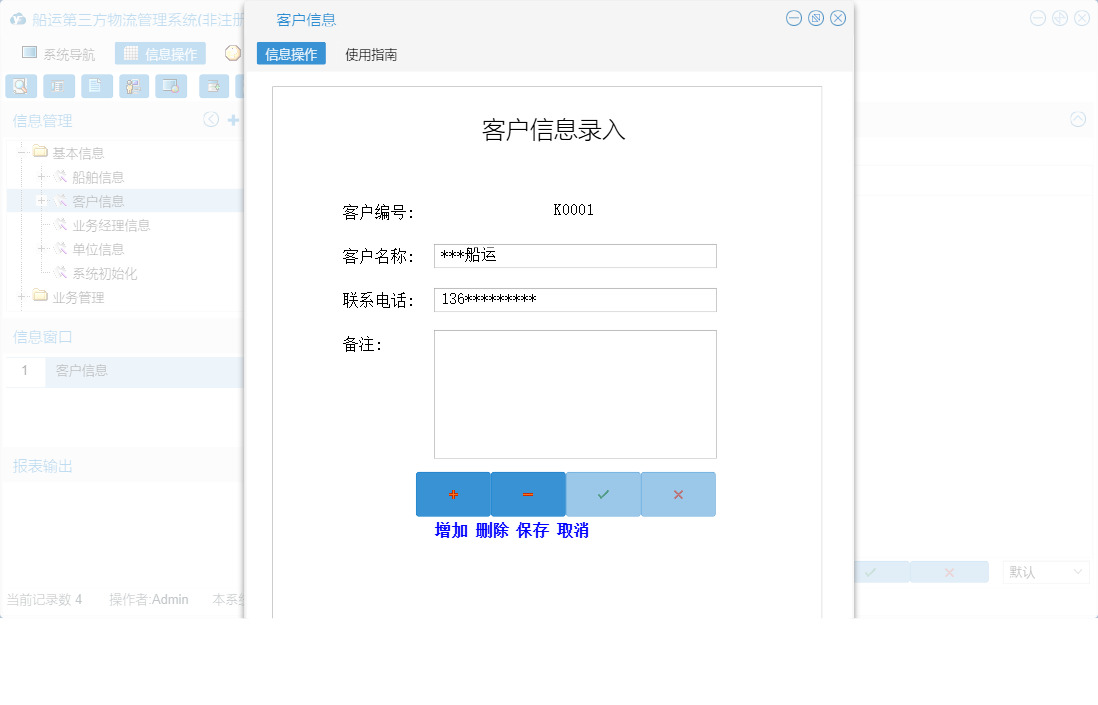
Task: Click the 取消 text link in the dialog
Action: [x=572, y=531]
